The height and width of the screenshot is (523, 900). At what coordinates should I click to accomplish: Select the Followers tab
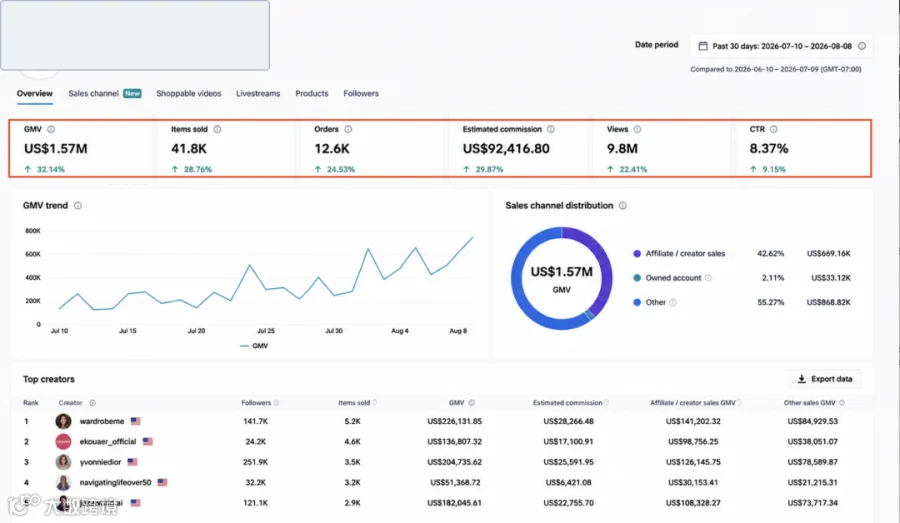click(x=361, y=94)
